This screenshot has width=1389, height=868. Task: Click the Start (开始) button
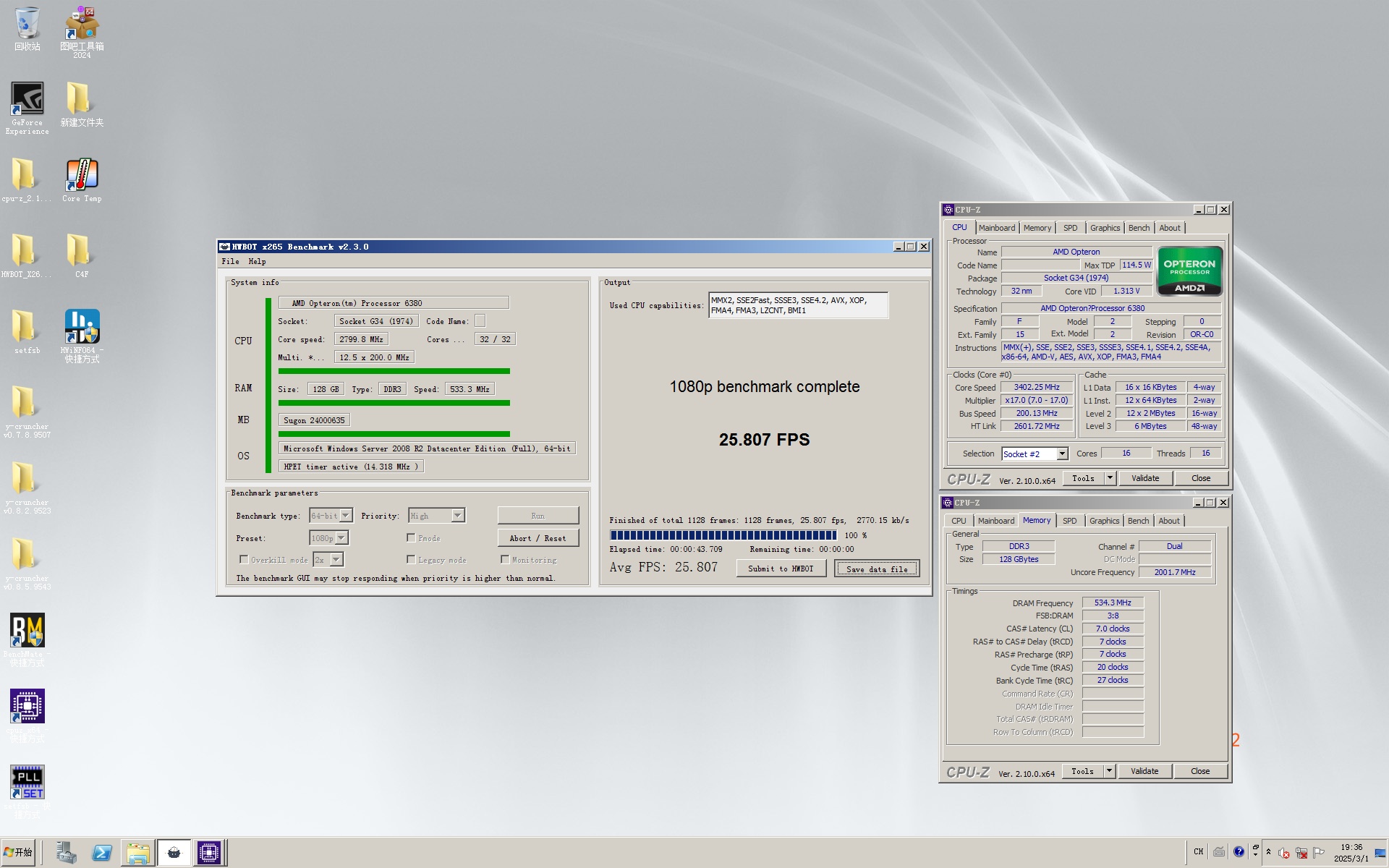[18, 852]
